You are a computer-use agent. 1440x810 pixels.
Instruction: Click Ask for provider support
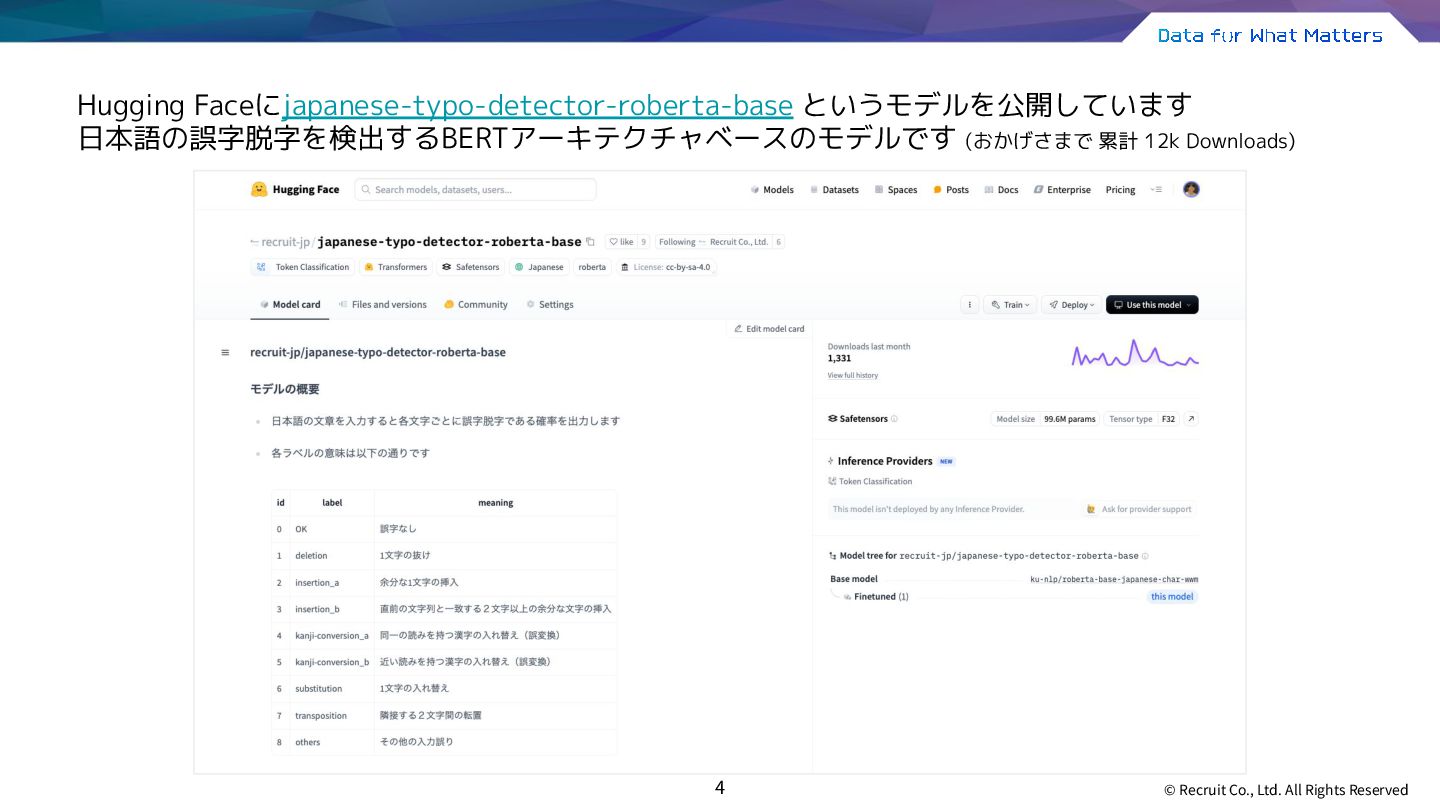pos(1139,509)
